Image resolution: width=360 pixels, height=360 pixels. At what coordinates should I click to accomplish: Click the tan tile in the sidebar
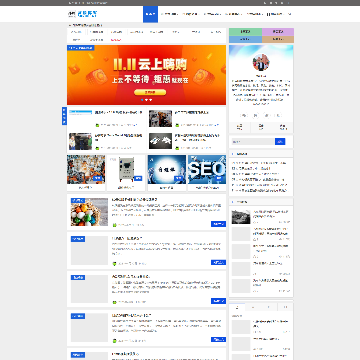coord(278,39)
